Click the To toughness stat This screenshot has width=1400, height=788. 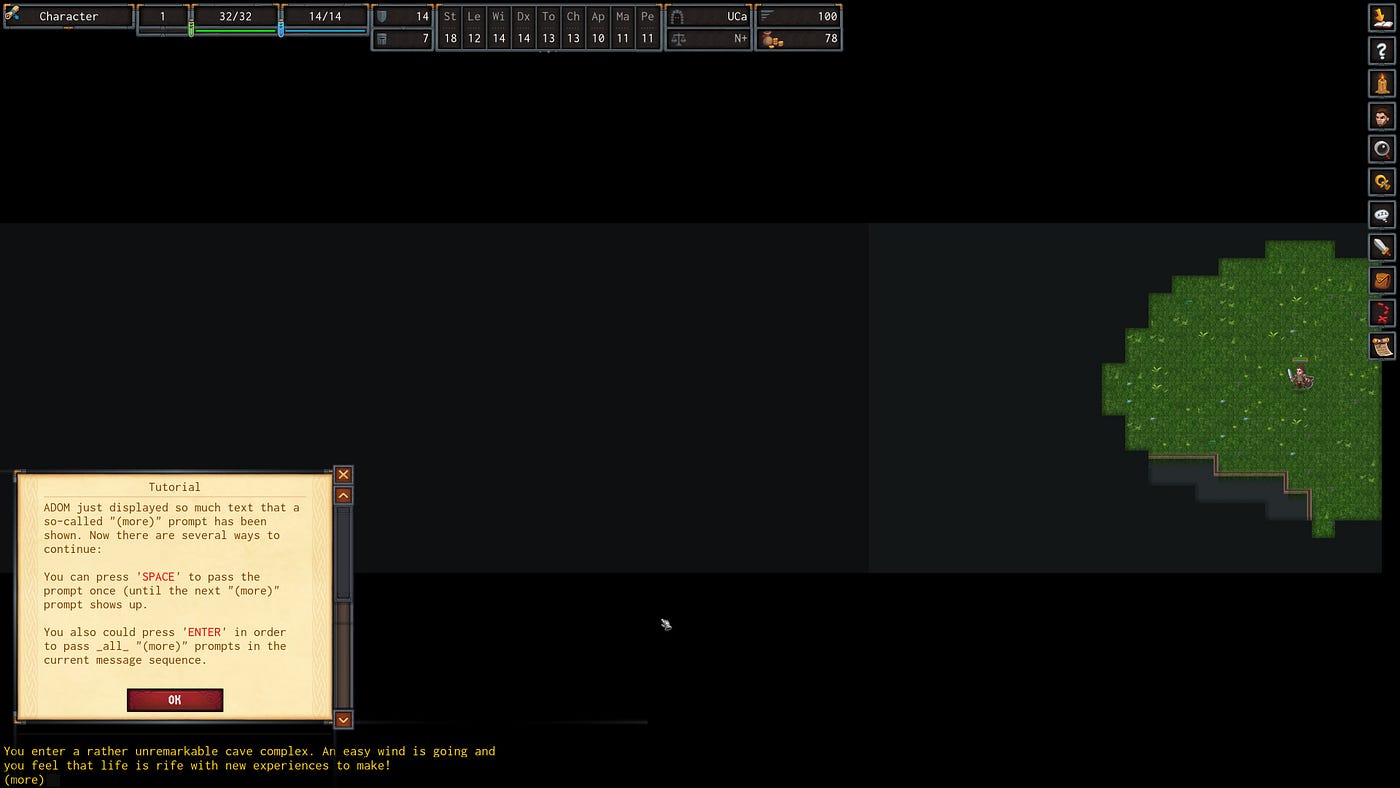tap(548, 28)
